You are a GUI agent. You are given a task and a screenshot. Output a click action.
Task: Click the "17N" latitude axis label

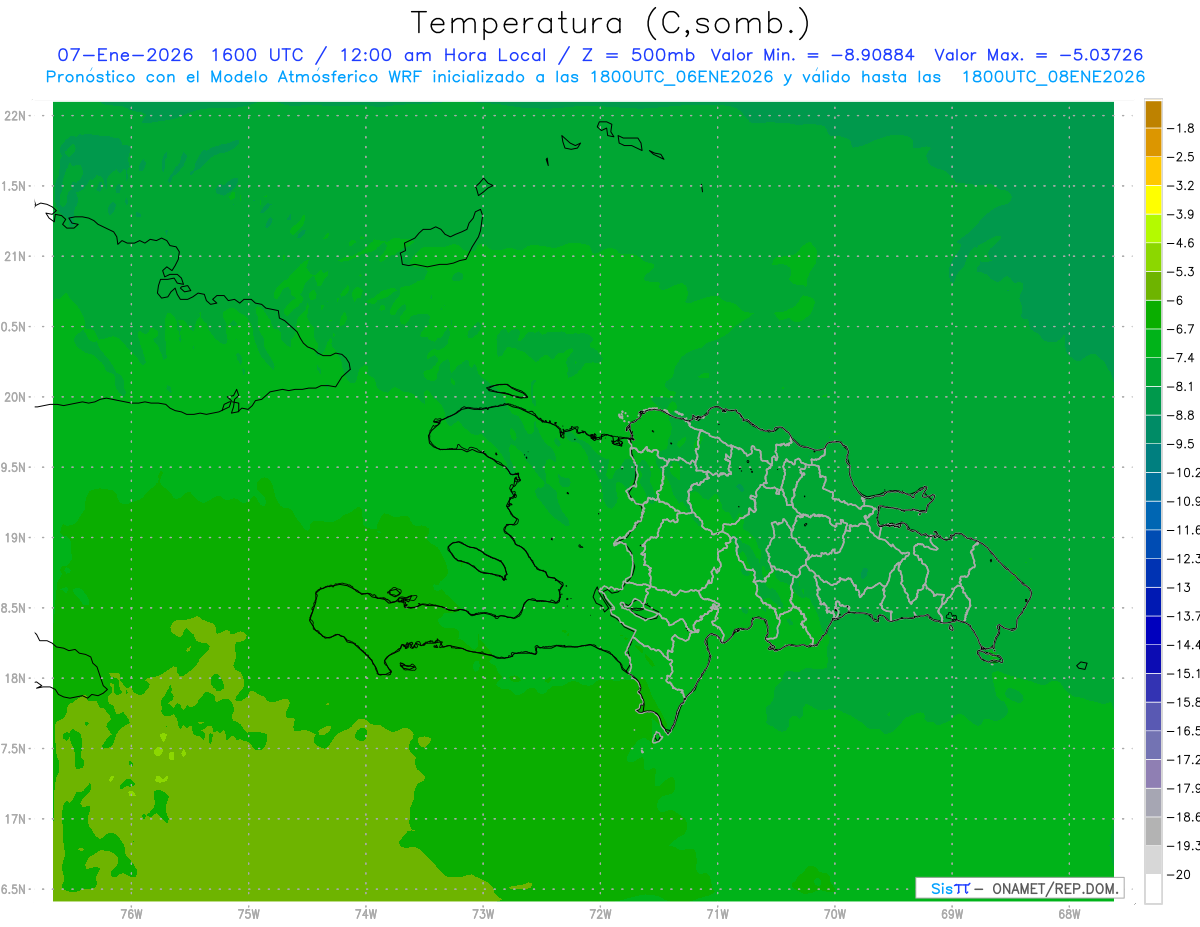tap(17, 820)
